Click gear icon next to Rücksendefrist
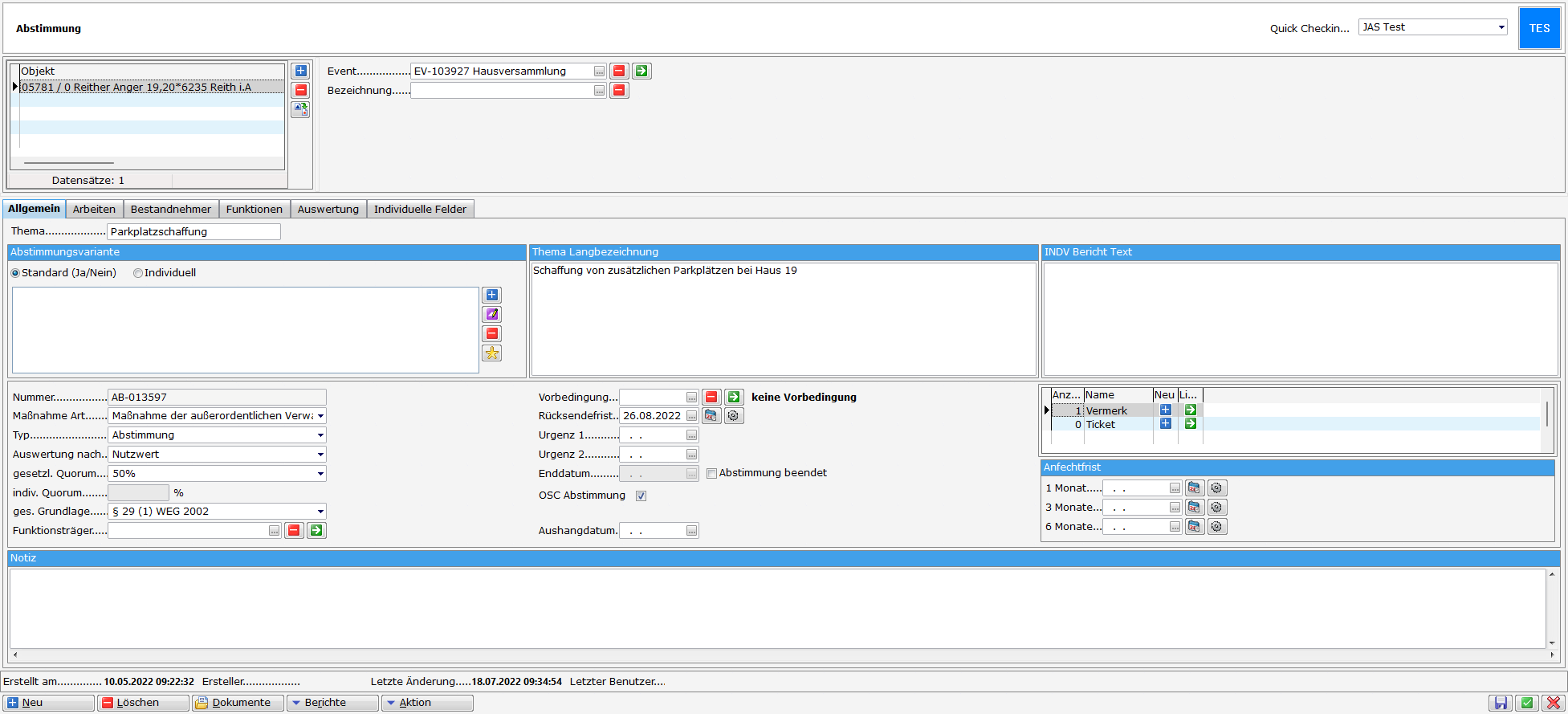This screenshot has height=714, width=1568. pyautogui.click(x=733, y=416)
